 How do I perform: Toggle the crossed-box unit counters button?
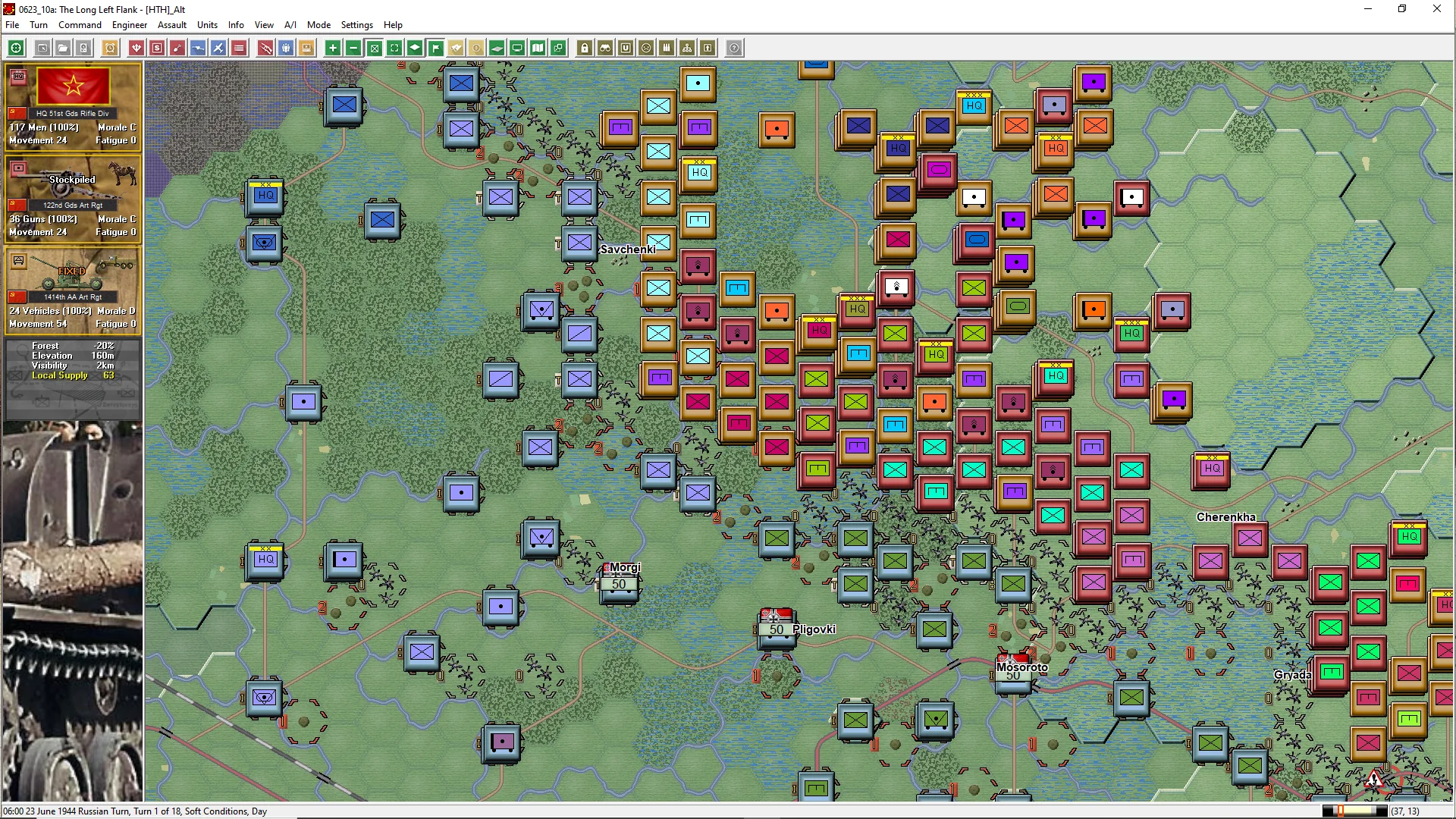(374, 48)
